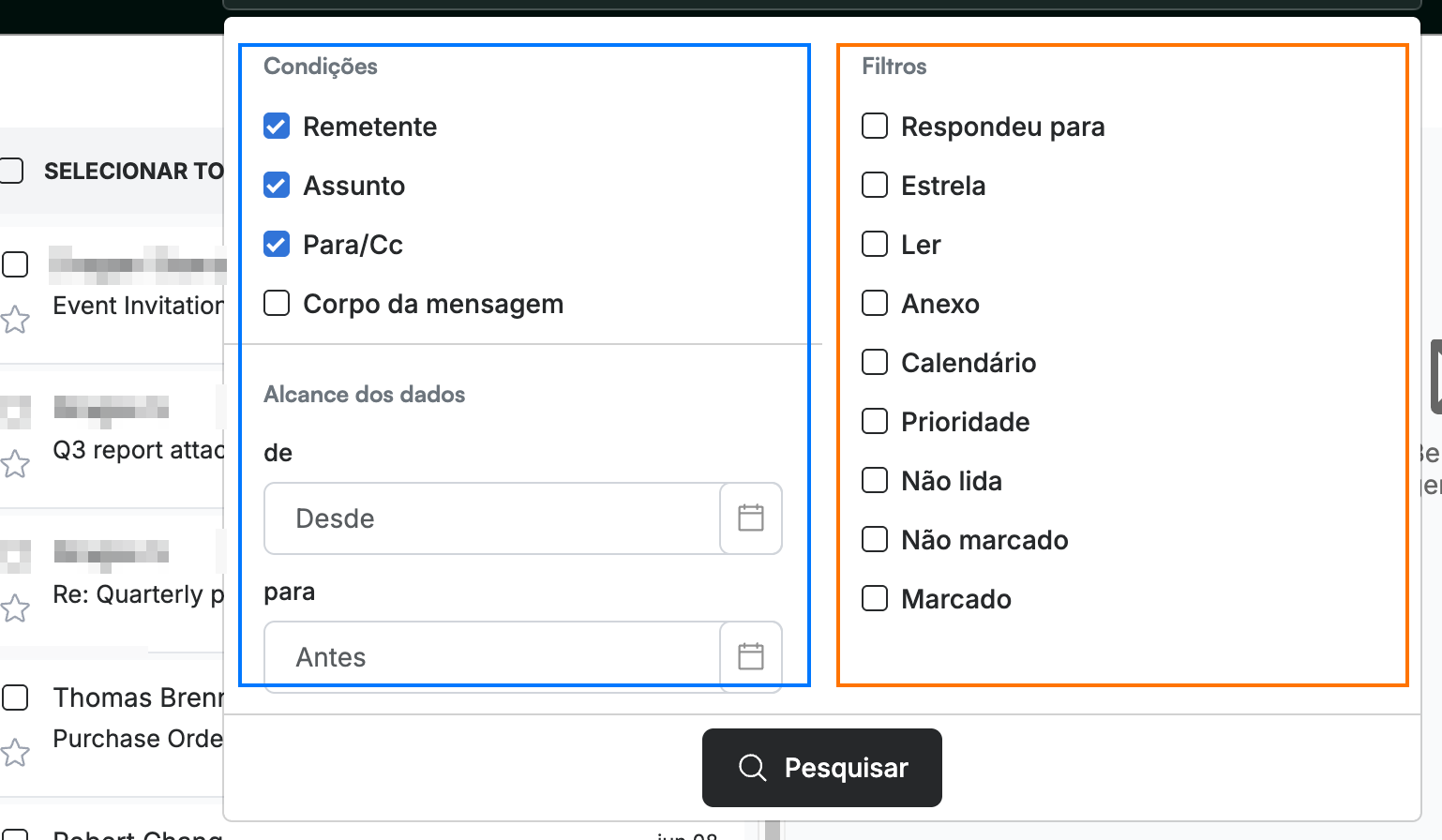Viewport: 1442px width, 840px height.
Task: Star the Purchase Order email
Action: click(15, 753)
